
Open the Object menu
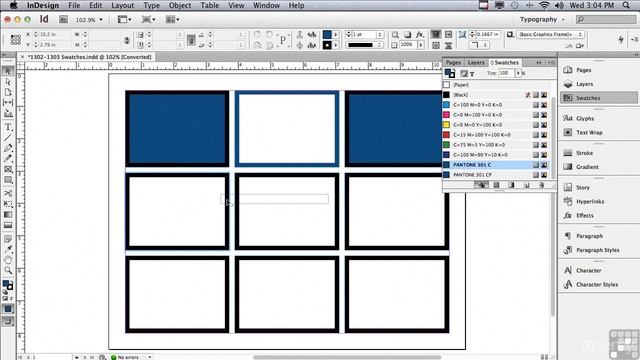180,5
